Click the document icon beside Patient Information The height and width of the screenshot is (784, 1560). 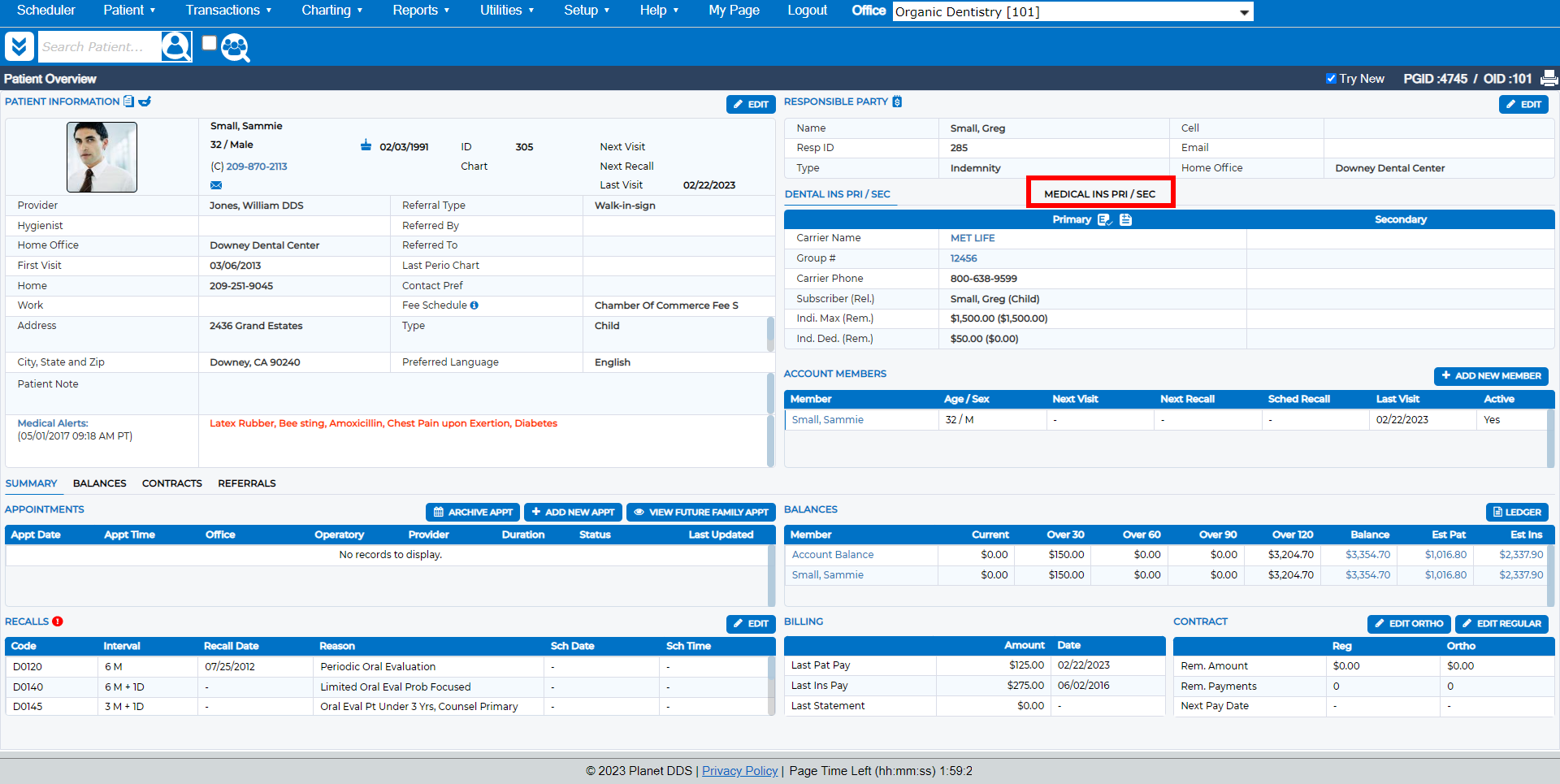[128, 102]
